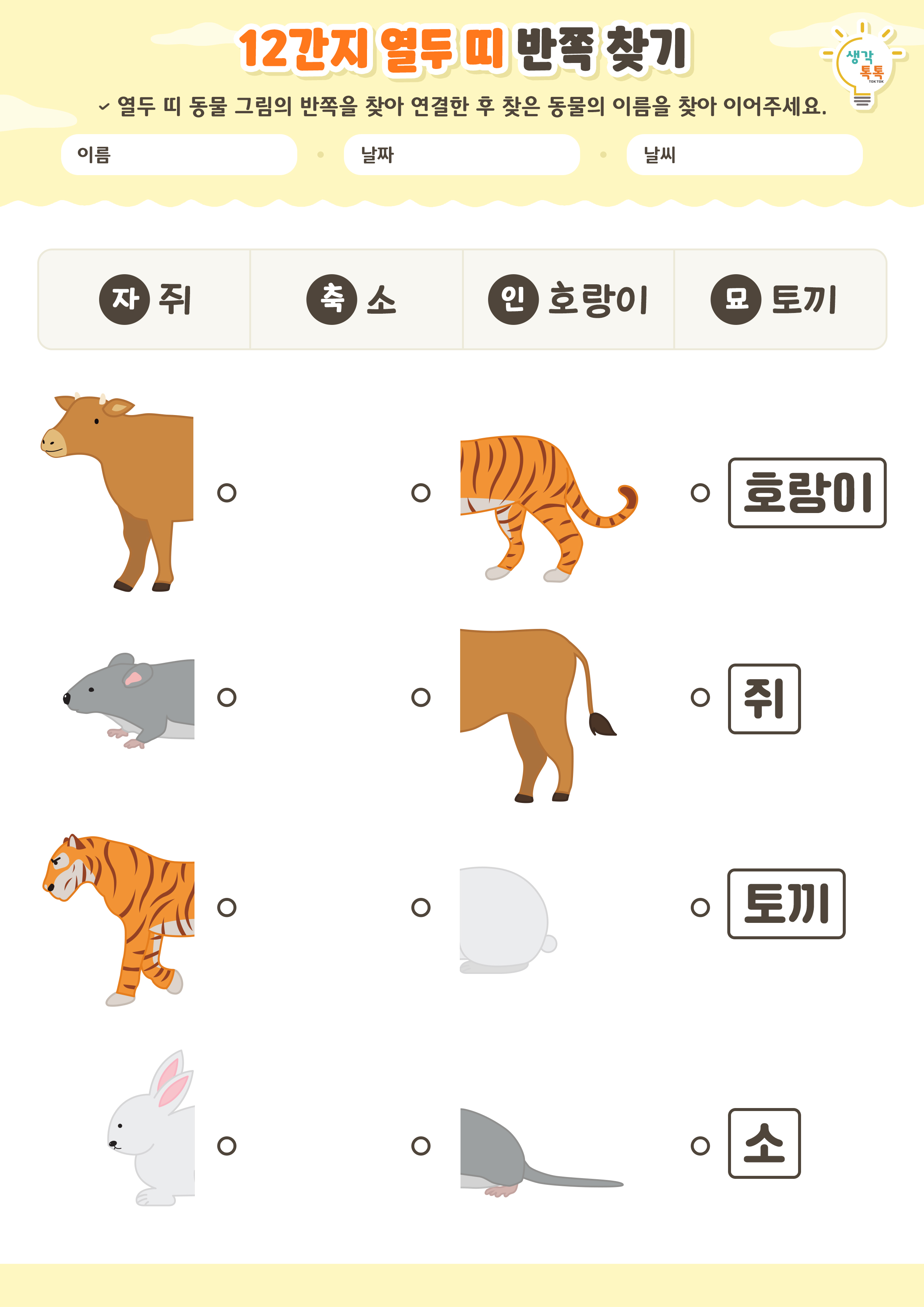Click the 자 circle badge

(x=124, y=300)
